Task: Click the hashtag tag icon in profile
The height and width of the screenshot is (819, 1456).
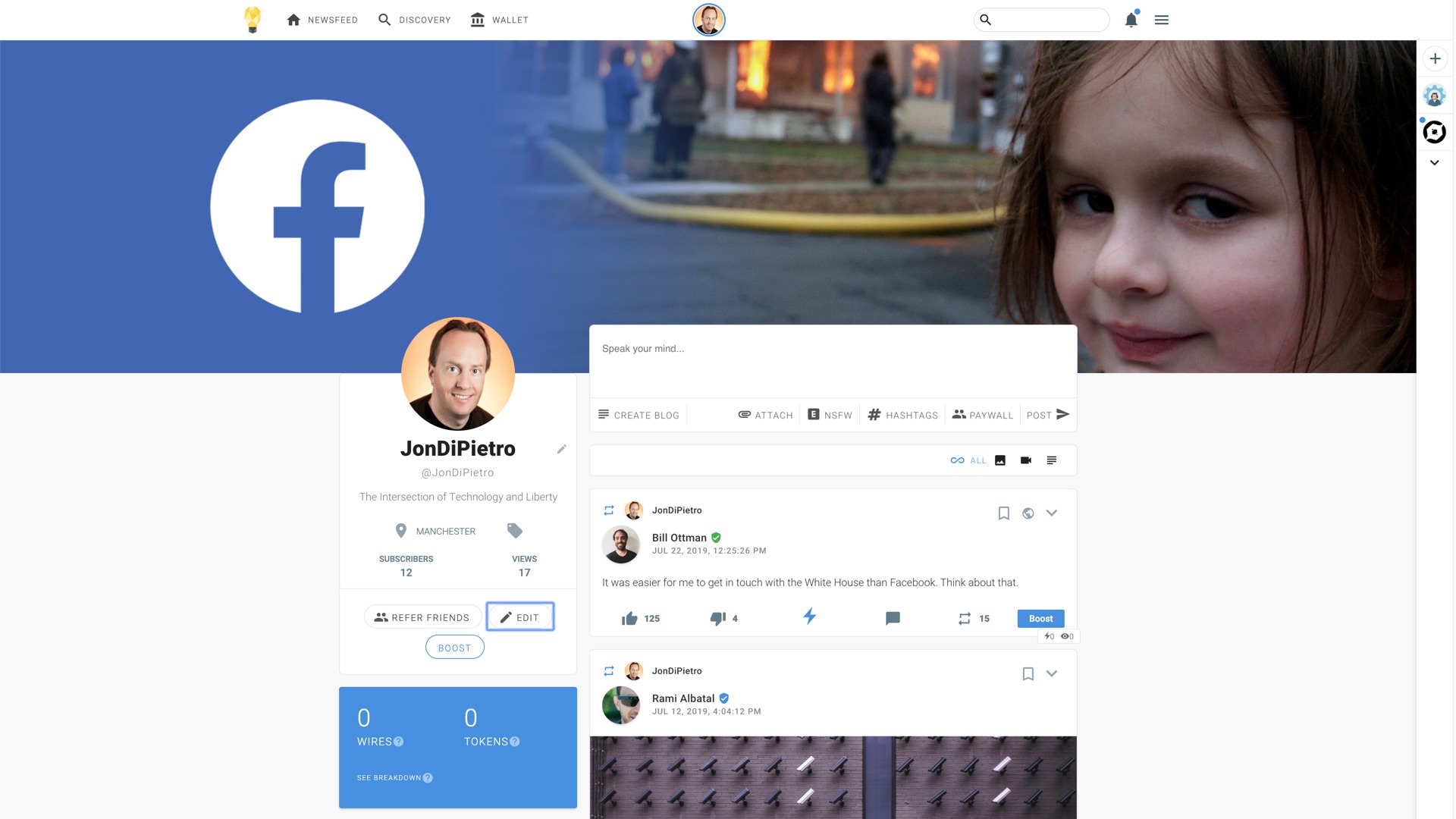Action: 515,531
